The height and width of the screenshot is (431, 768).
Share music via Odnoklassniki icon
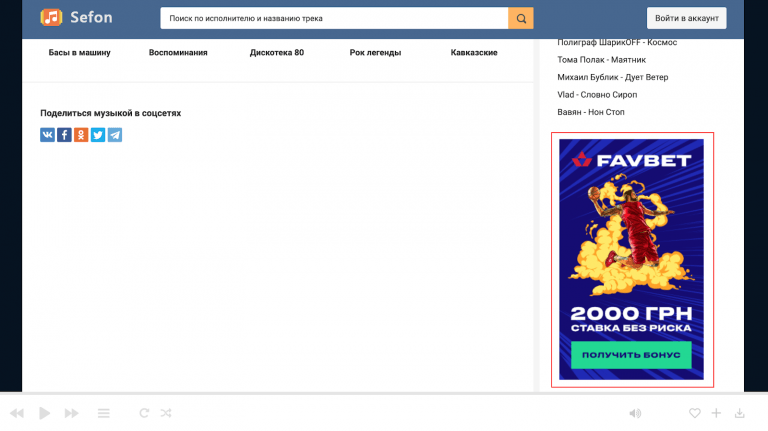pyautogui.click(x=81, y=135)
